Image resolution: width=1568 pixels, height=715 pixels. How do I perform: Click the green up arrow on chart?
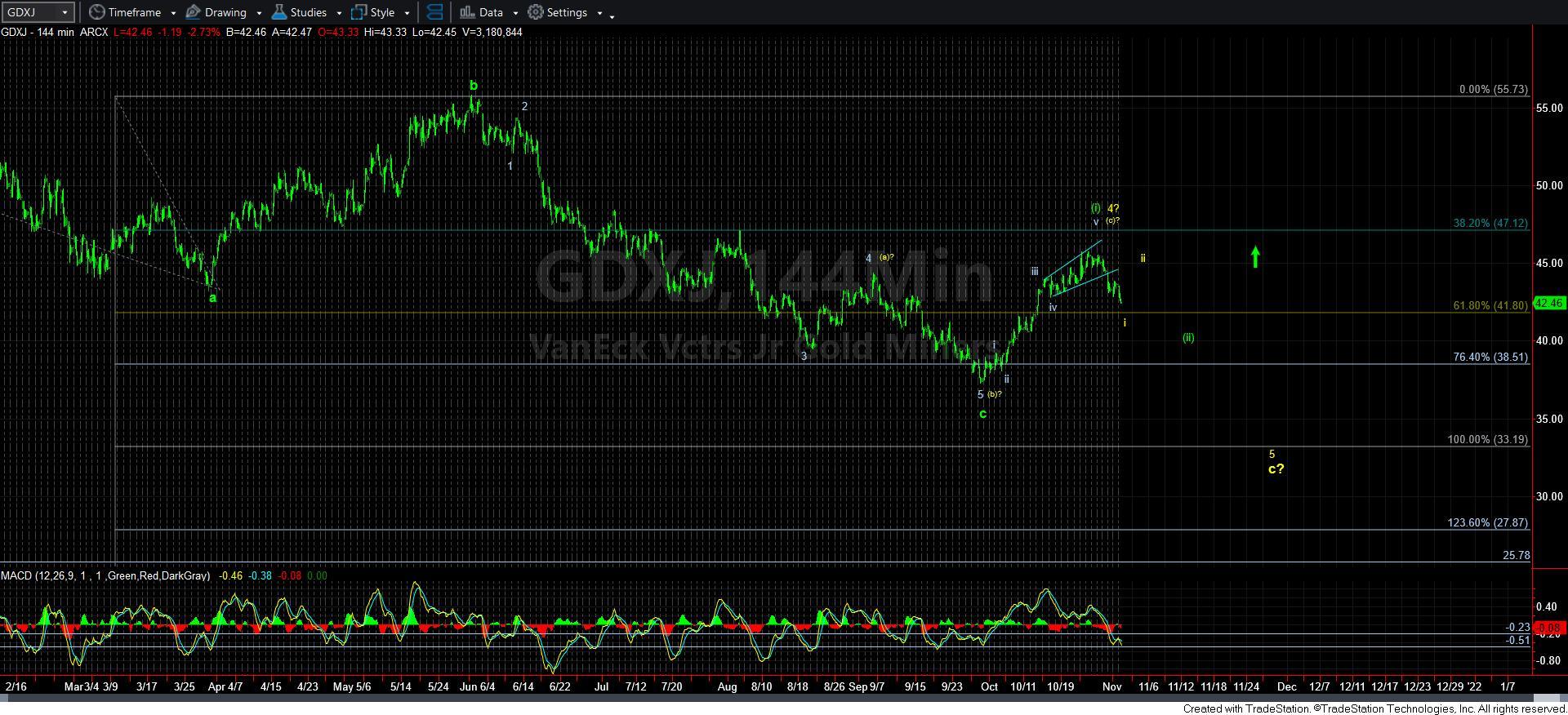click(1255, 257)
